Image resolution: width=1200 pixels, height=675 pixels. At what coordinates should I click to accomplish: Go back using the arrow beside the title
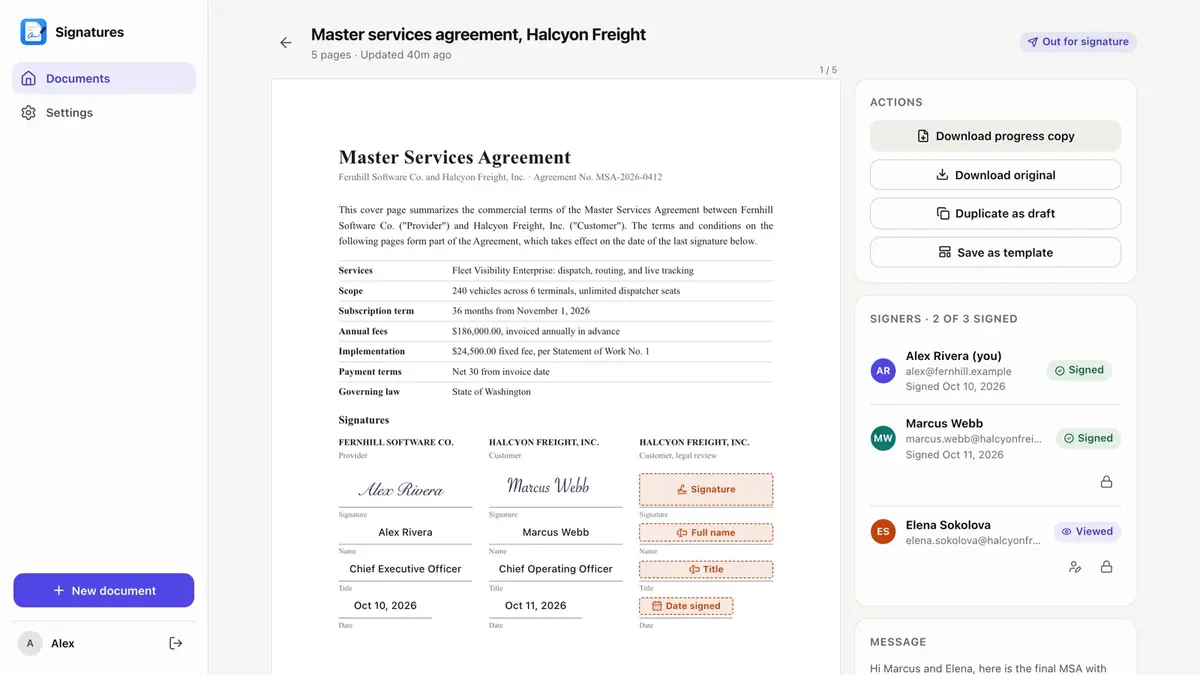(x=286, y=43)
